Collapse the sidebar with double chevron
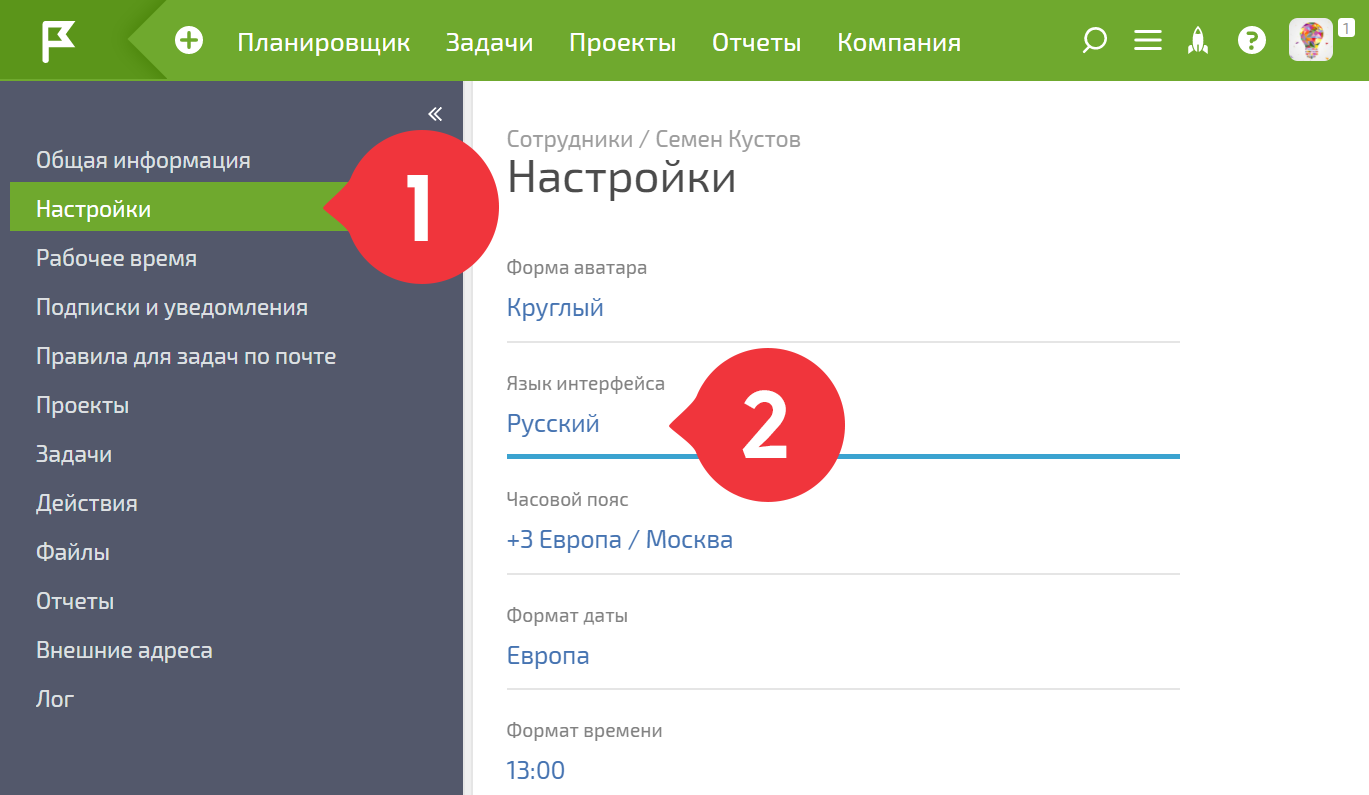 (x=435, y=113)
